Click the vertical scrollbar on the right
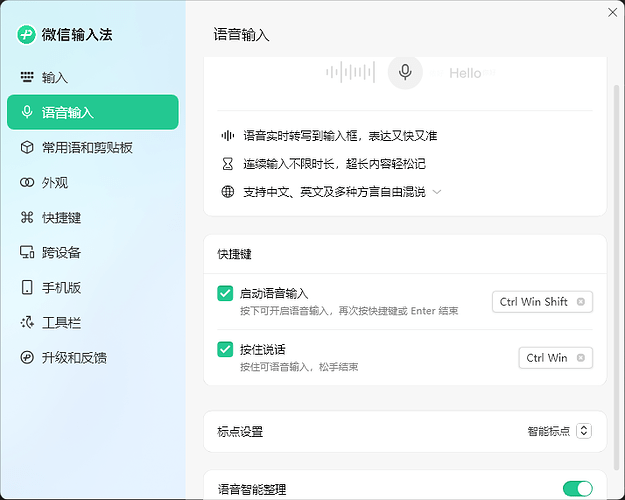 (617, 277)
